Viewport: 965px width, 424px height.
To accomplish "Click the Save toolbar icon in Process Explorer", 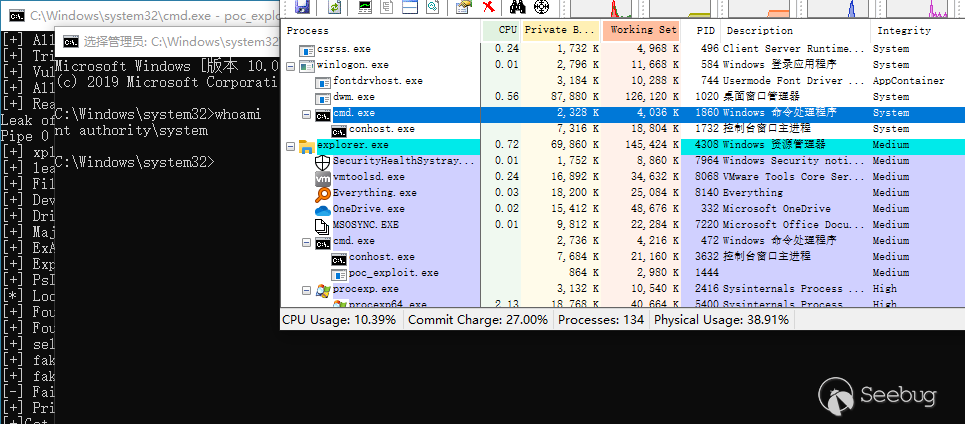I will click(x=302, y=7).
